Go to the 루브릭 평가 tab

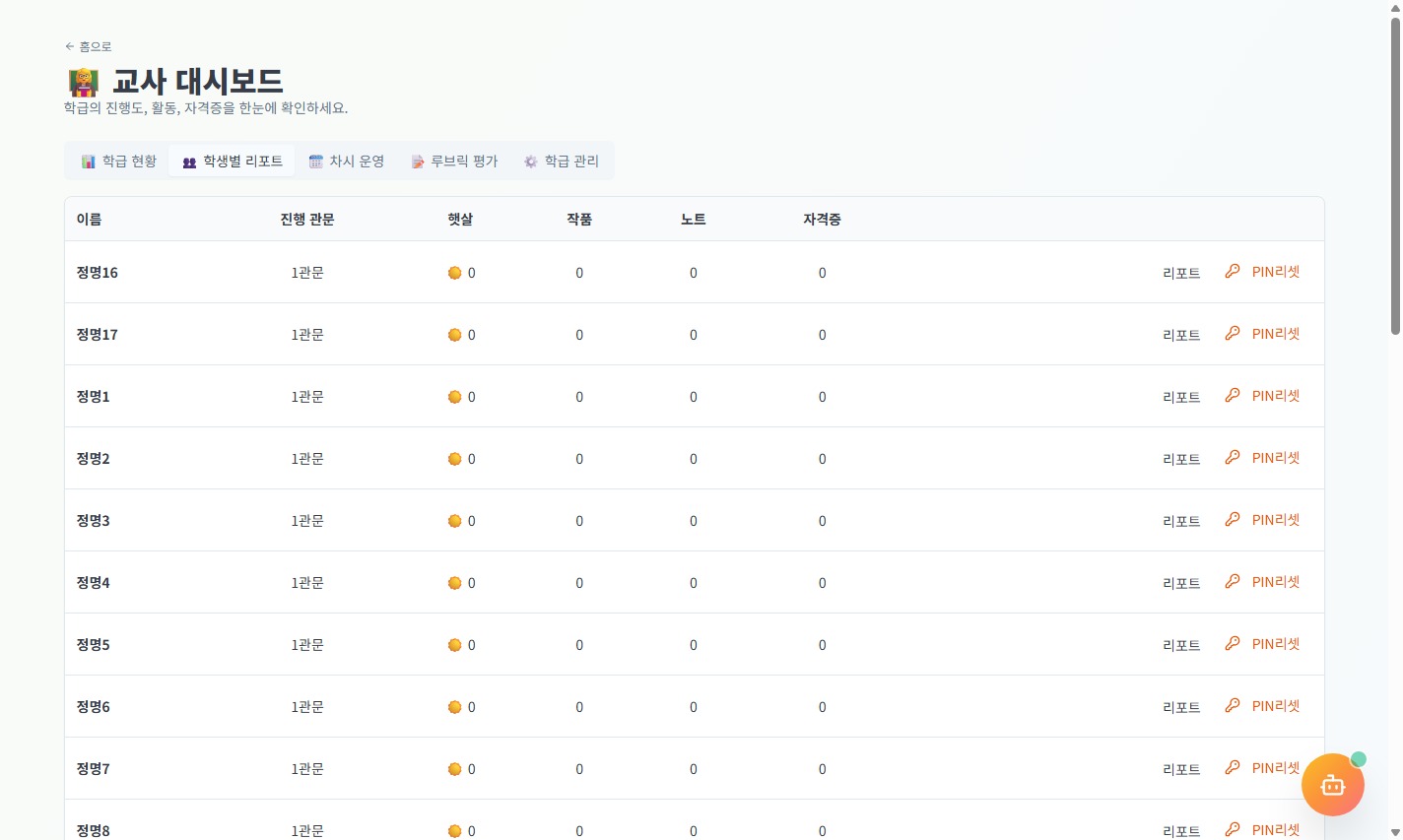454,161
